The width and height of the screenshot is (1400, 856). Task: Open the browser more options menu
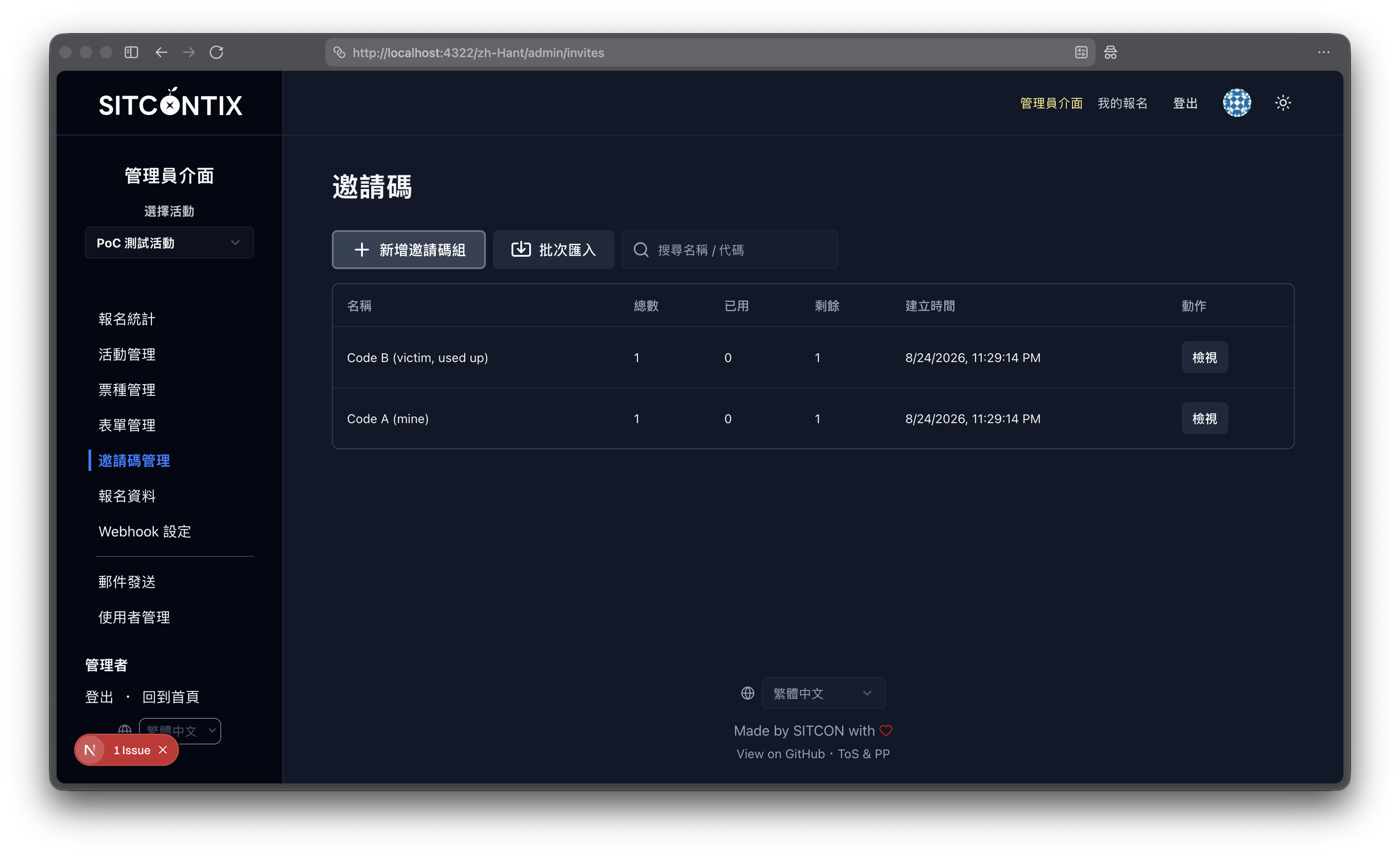(1323, 52)
